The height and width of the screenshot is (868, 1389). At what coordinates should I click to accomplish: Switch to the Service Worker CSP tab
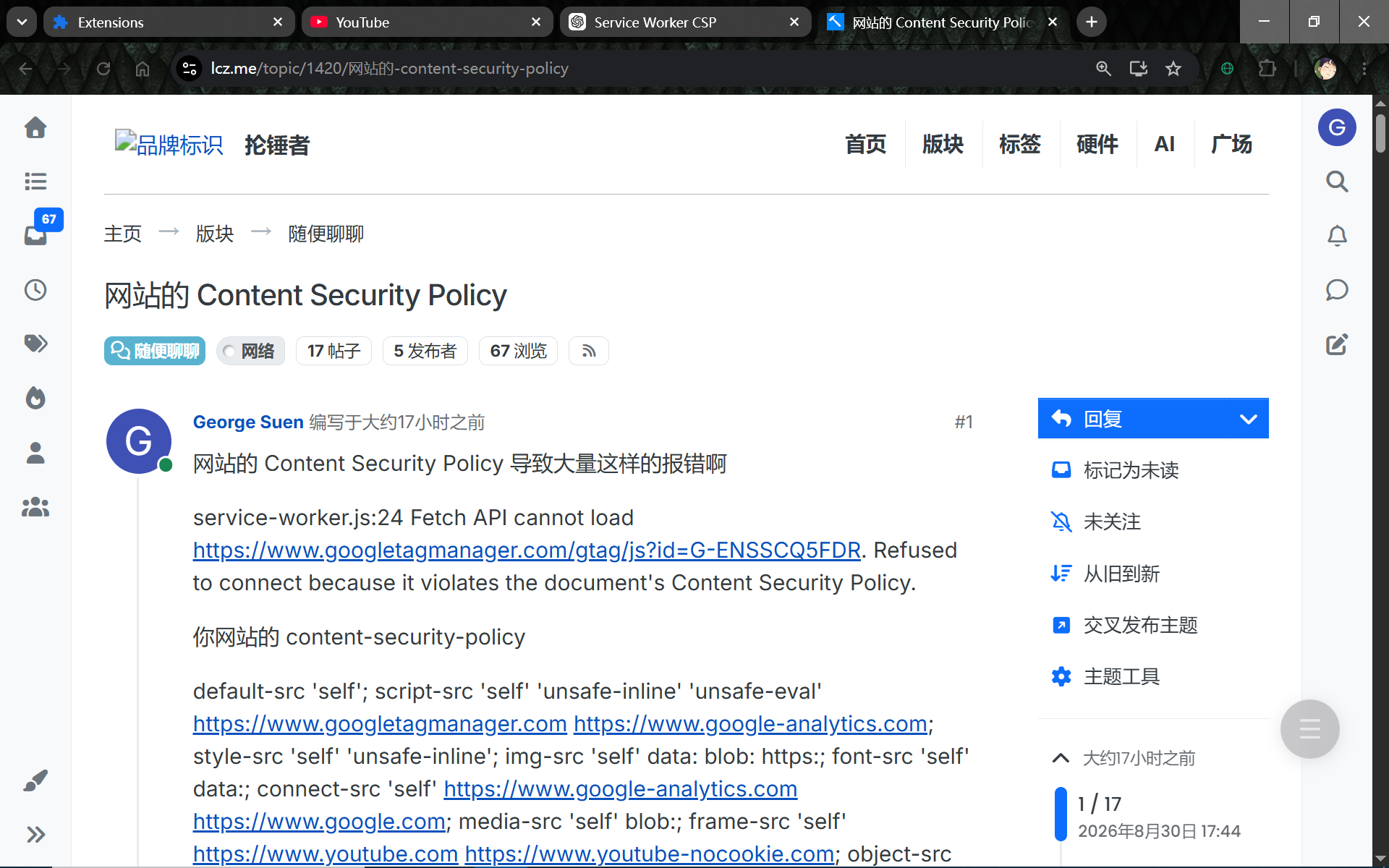coord(685,22)
